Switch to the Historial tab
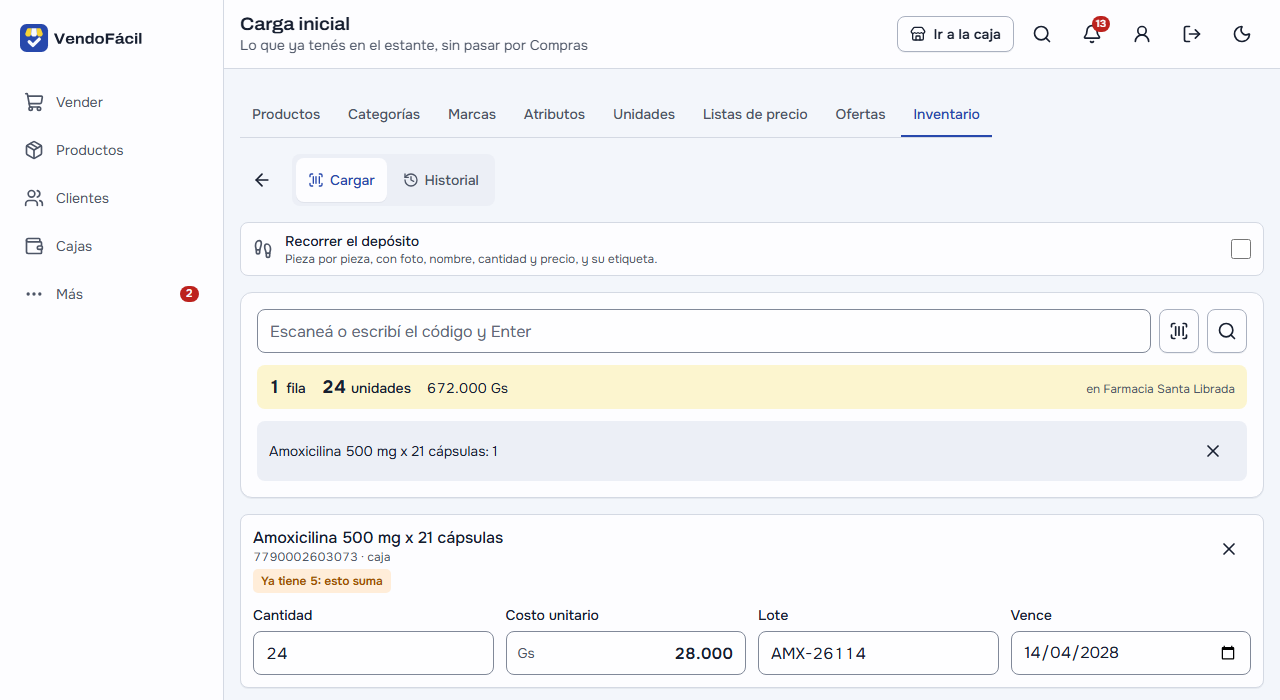This screenshot has width=1280, height=700. (x=441, y=180)
